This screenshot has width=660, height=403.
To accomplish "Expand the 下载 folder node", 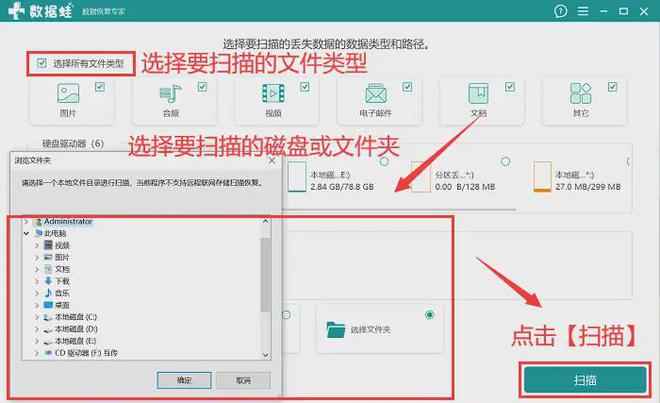I will click(37, 281).
